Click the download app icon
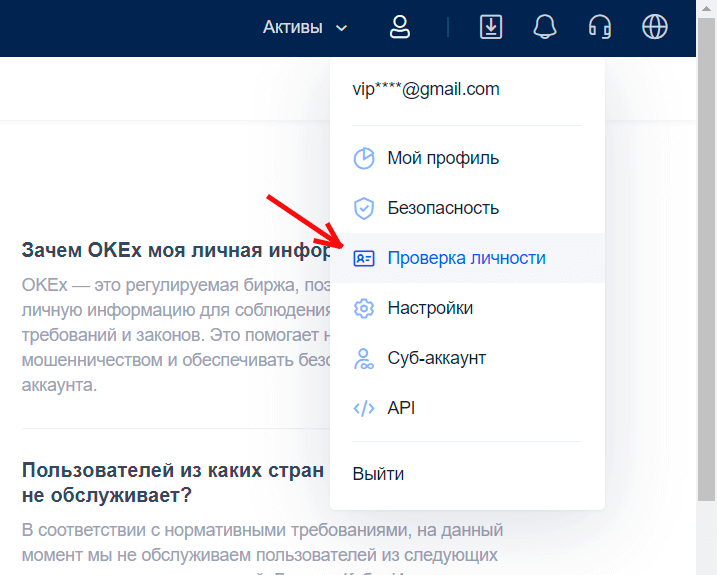This screenshot has width=717, height=575. click(x=491, y=27)
